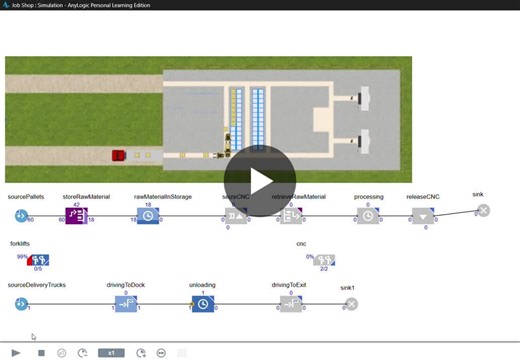Click the 'forklifts' label

pos(20,243)
